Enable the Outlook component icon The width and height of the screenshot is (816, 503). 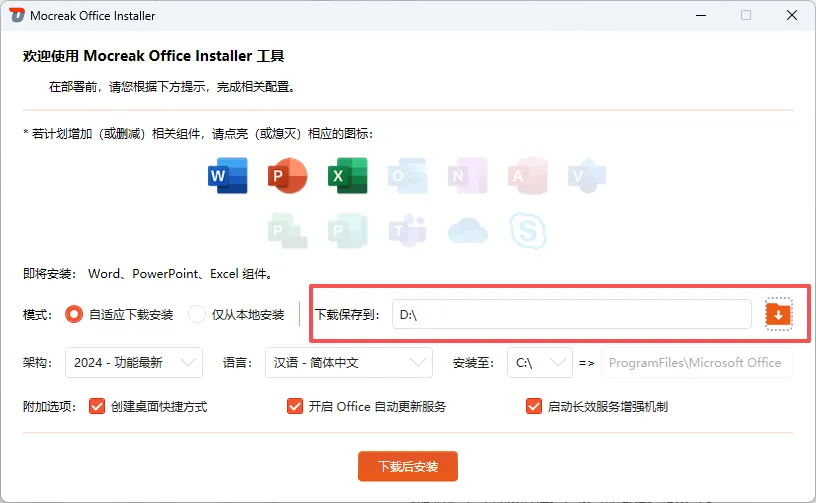point(407,176)
